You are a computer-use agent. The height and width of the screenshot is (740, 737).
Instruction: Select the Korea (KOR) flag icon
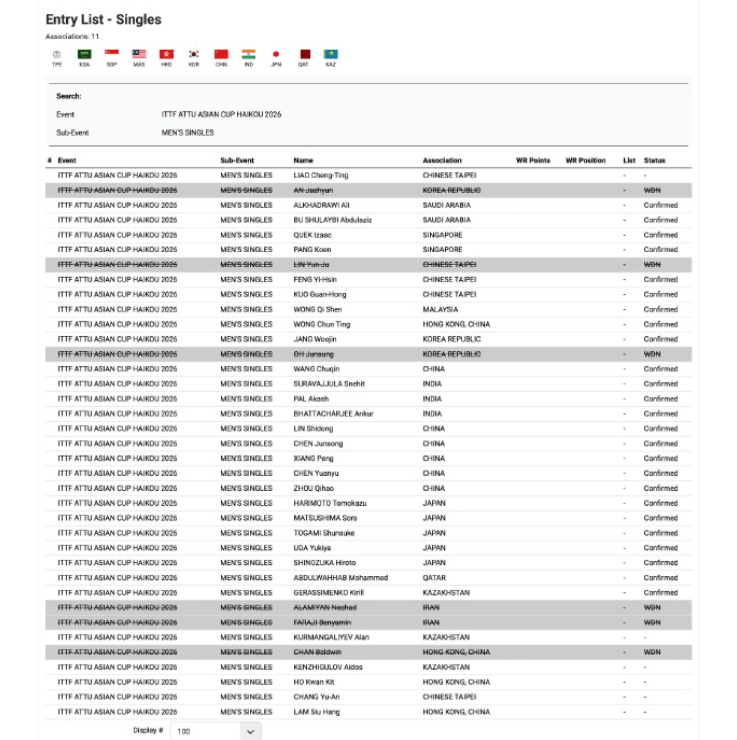pos(193,55)
